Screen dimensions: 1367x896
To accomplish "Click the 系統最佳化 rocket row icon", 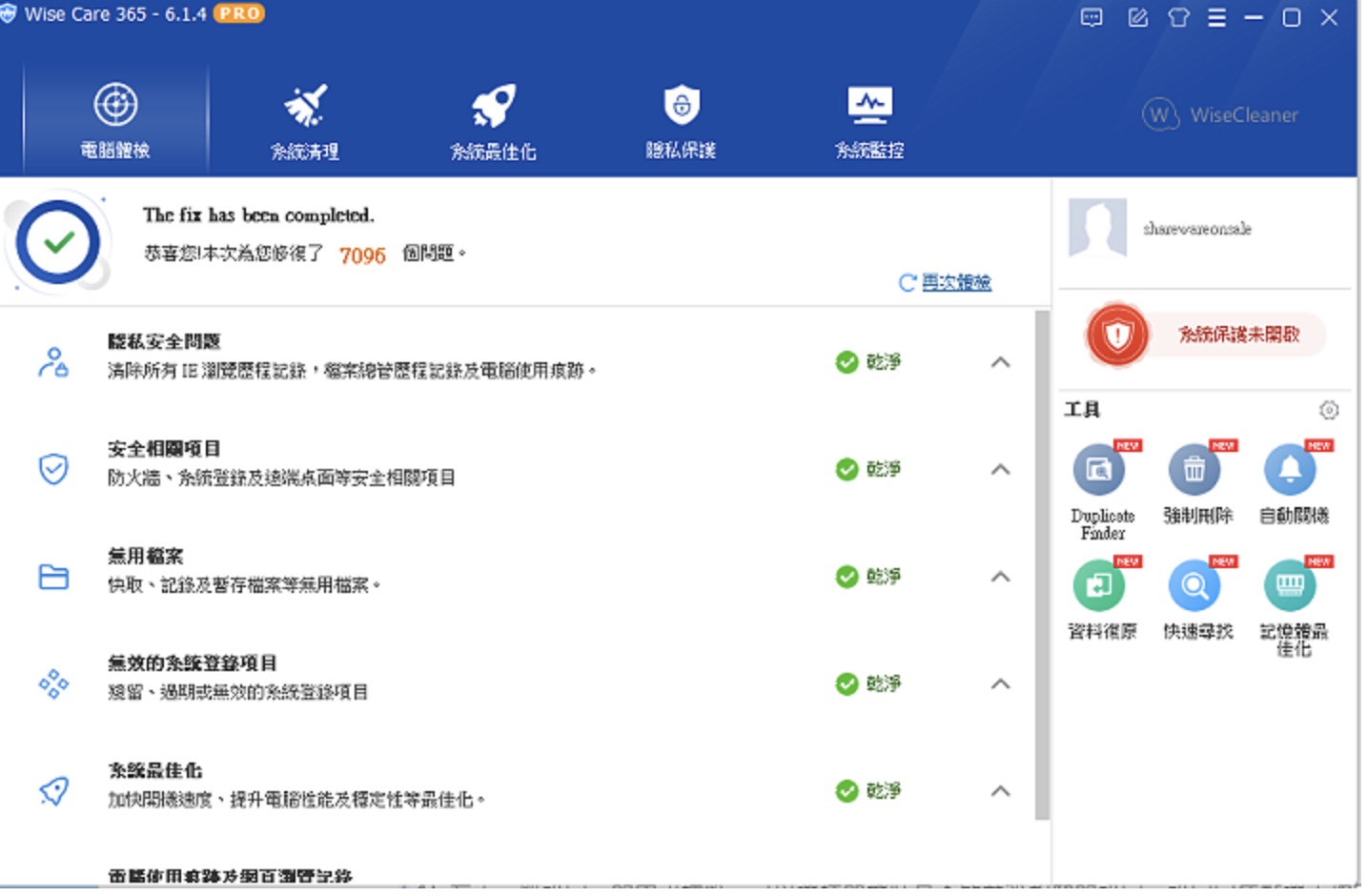I will (53, 791).
